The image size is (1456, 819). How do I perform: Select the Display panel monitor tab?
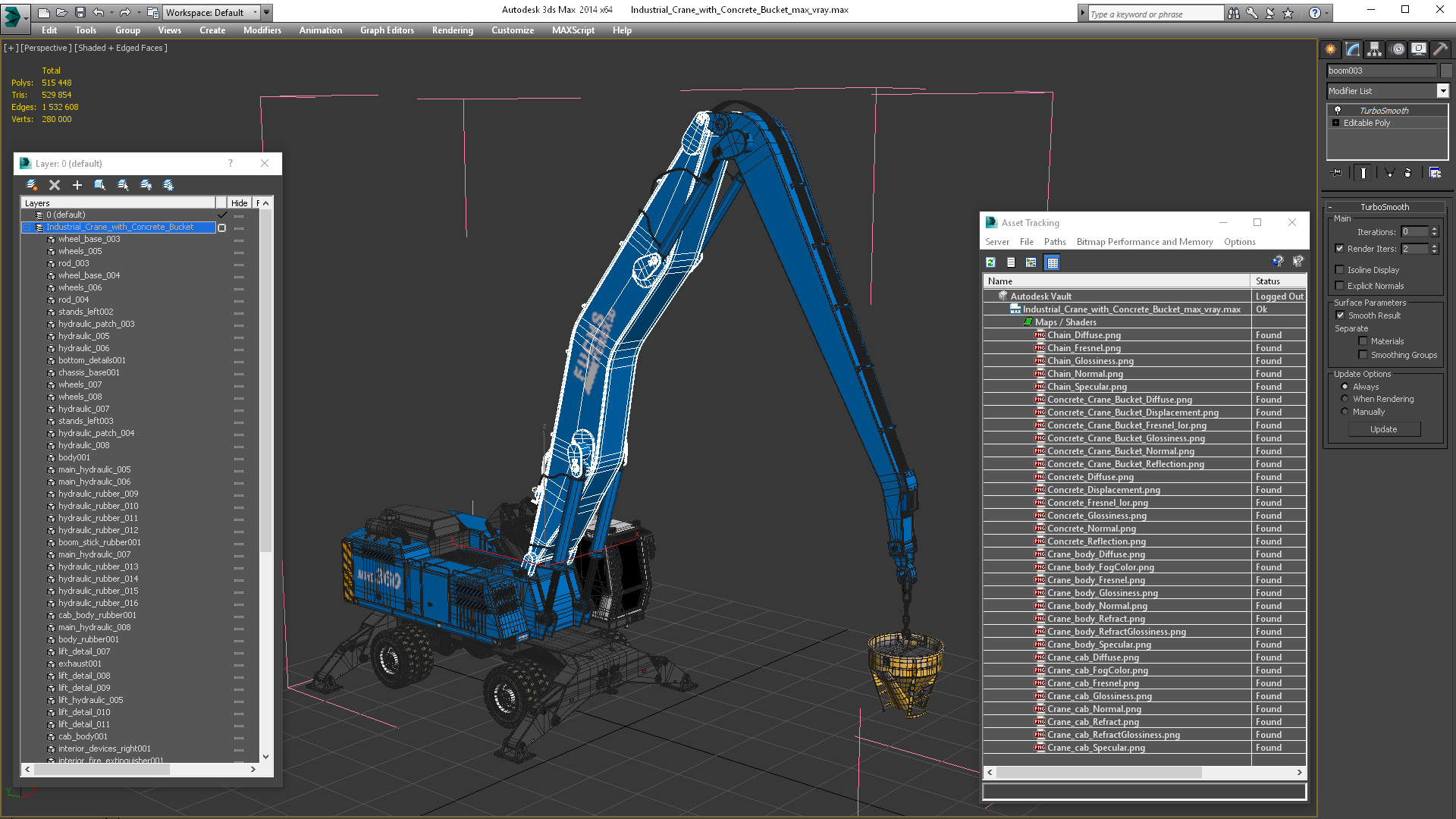[x=1418, y=49]
